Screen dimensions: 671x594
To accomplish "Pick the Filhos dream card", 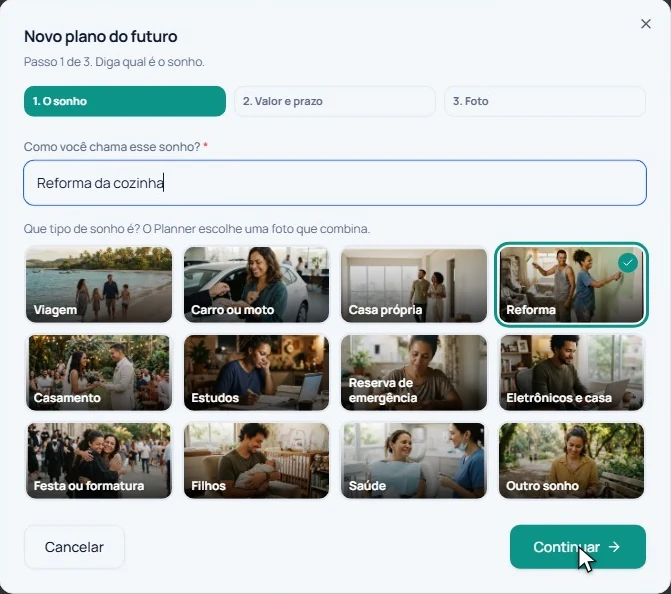I will (x=256, y=461).
